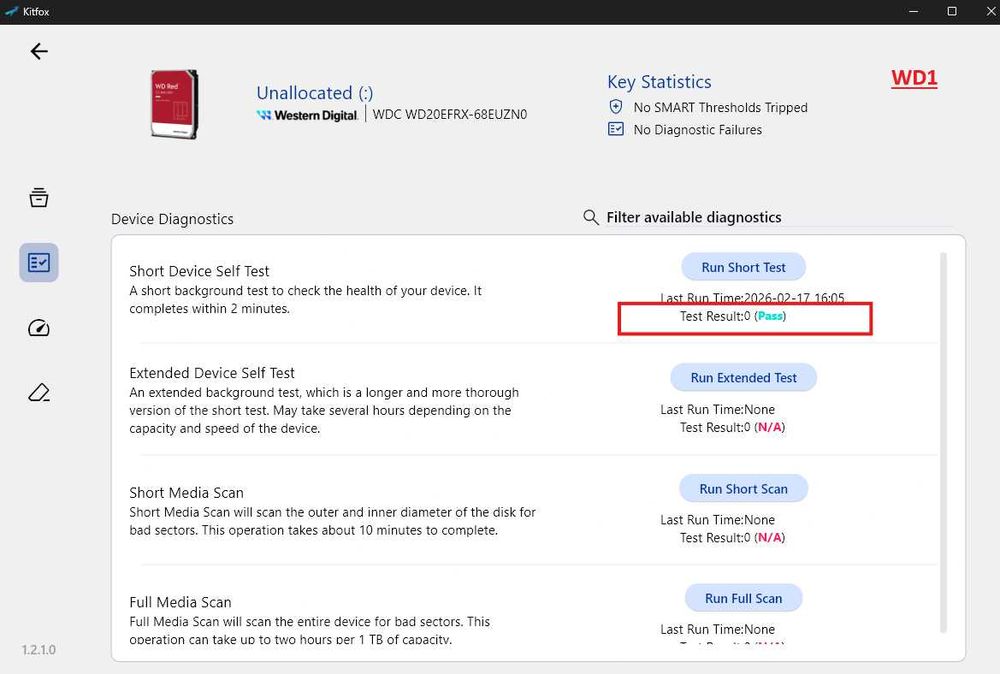1000x674 pixels.
Task: Click the Short Media Scan title
Action: coord(187,493)
